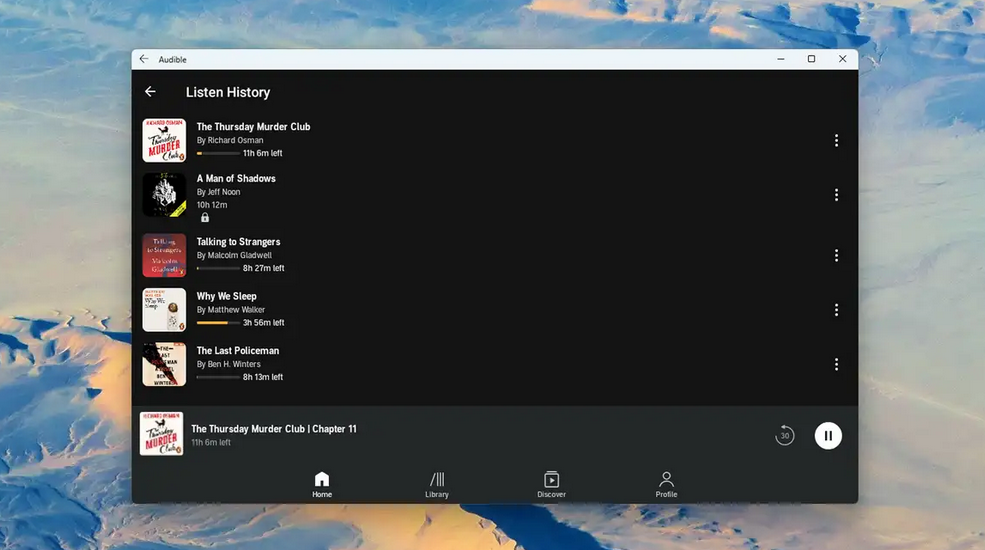This screenshot has height=550, width=985.
Task: Open 'The Thursday Murder Club' title in list
Action: pos(253,127)
